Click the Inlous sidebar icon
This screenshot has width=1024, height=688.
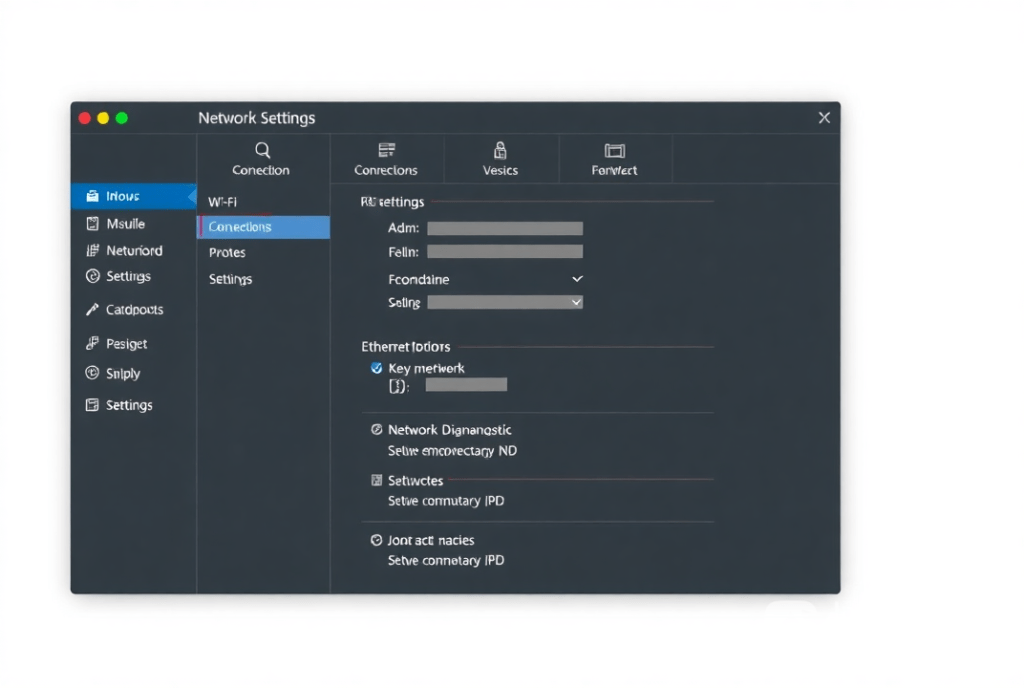click(x=93, y=196)
